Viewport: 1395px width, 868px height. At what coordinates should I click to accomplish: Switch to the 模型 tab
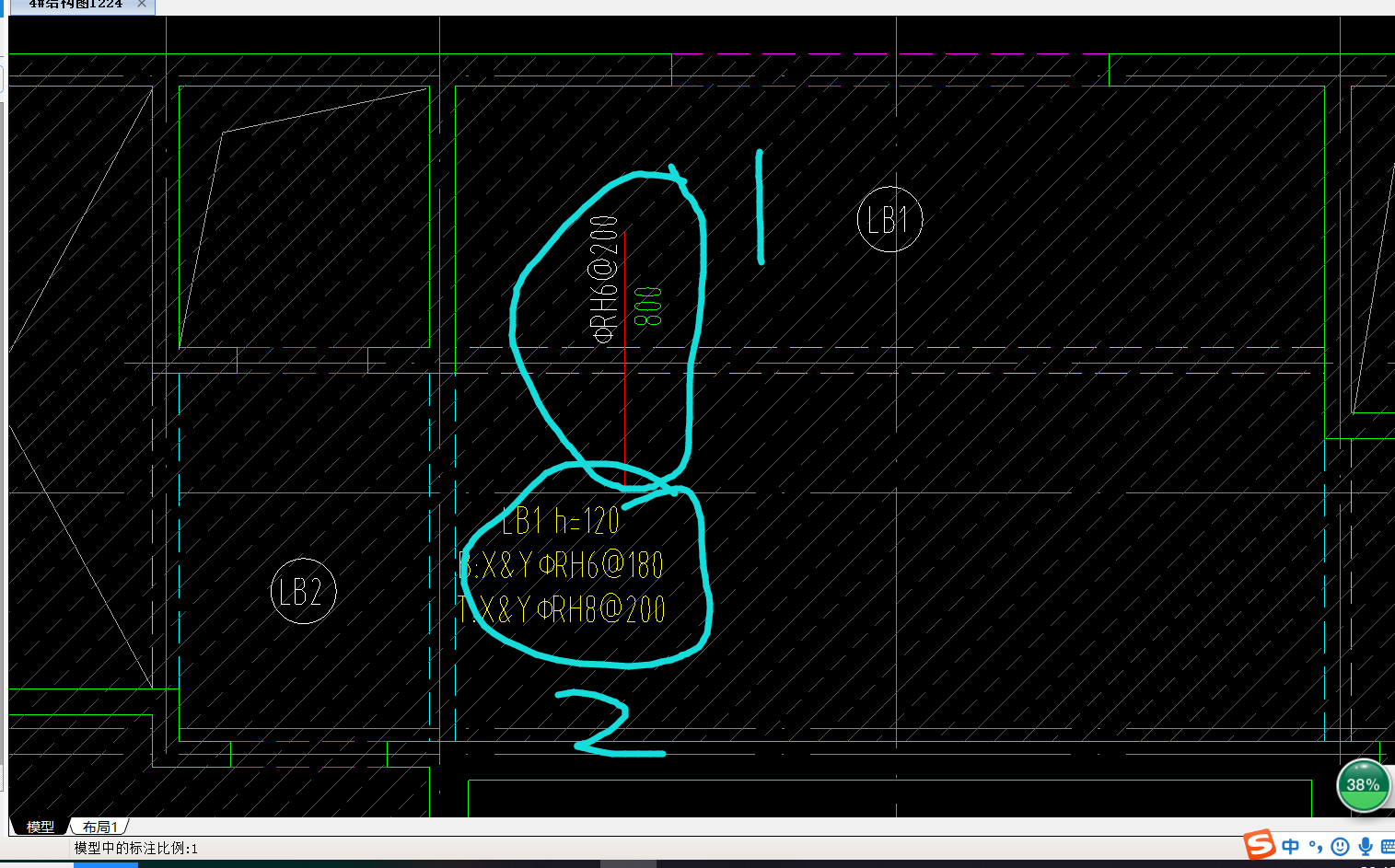41,827
